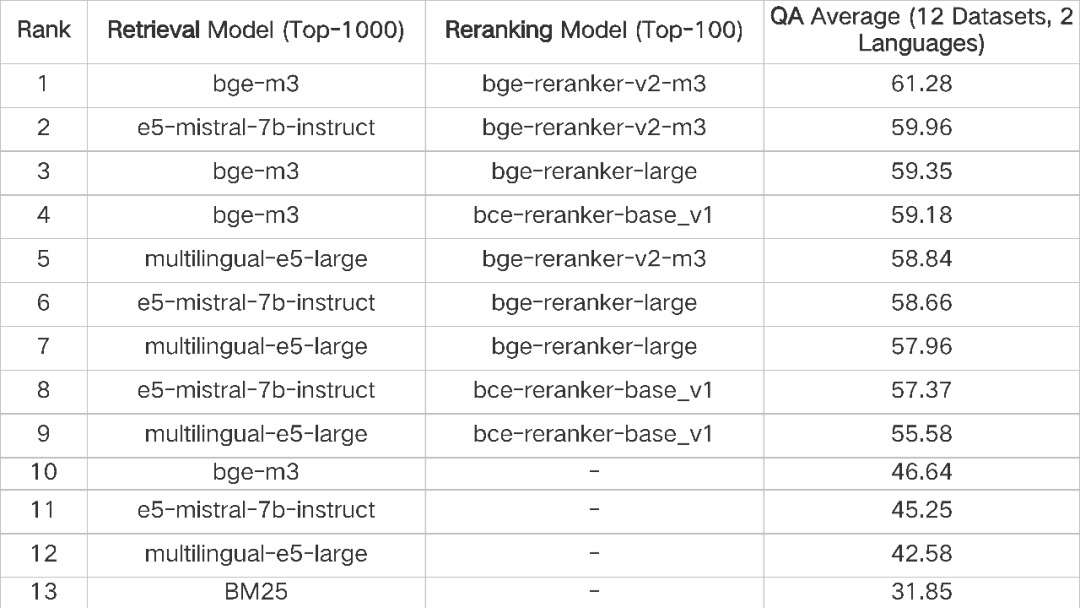Viewport: 1080px width, 608px height.
Task: Select the score cell showing 59.35
Action: 922,172
